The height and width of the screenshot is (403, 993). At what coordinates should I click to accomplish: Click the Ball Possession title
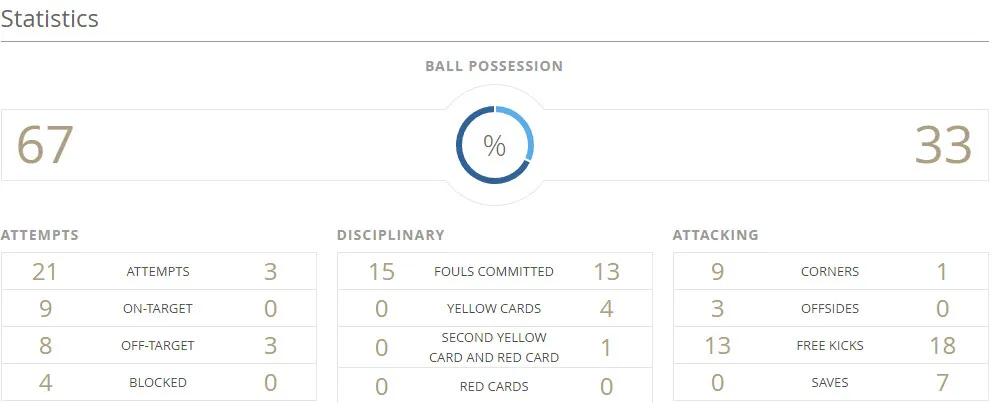click(x=494, y=66)
